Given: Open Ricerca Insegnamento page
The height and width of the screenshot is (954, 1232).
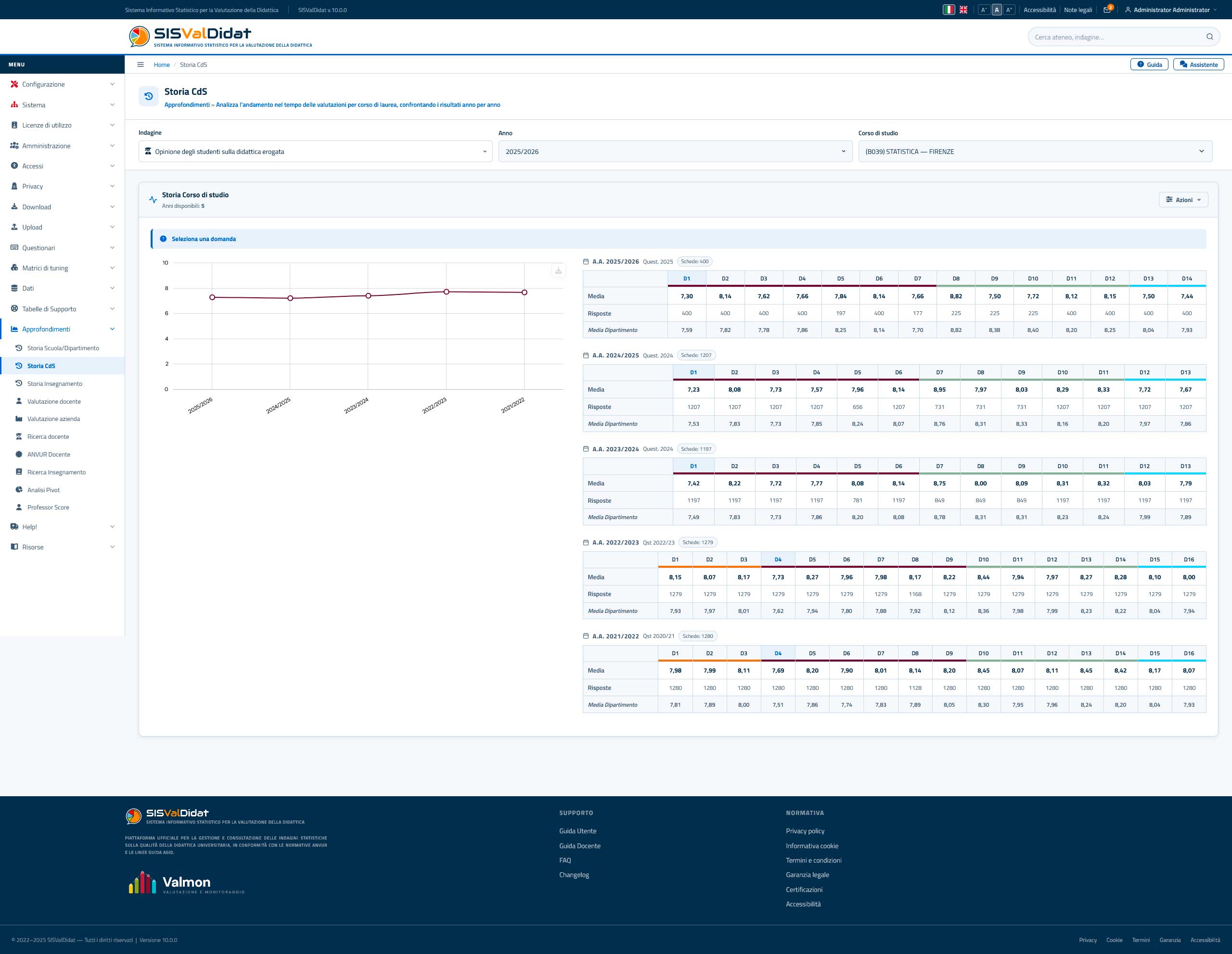Looking at the screenshot, I should [63, 472].
